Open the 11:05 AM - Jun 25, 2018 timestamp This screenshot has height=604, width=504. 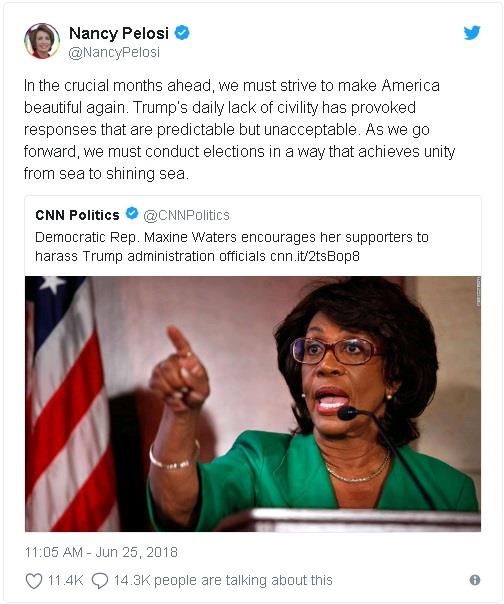coord(101,552)
